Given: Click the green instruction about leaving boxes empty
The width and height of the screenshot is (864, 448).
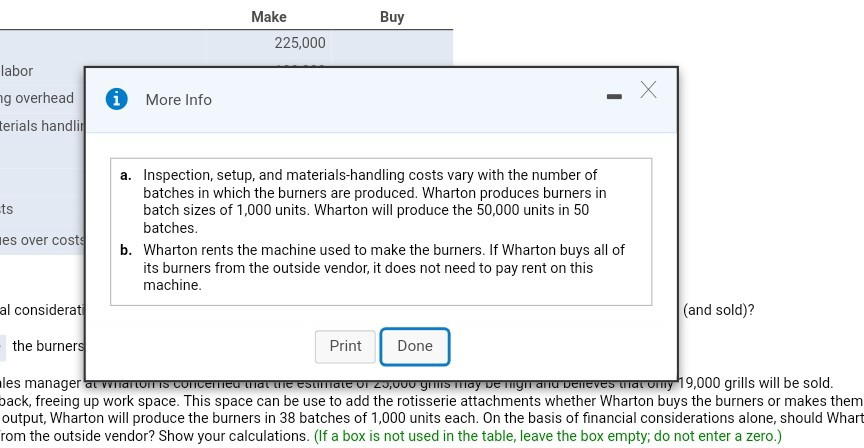Looking at the screenshot, I should (x=548, y=436).
